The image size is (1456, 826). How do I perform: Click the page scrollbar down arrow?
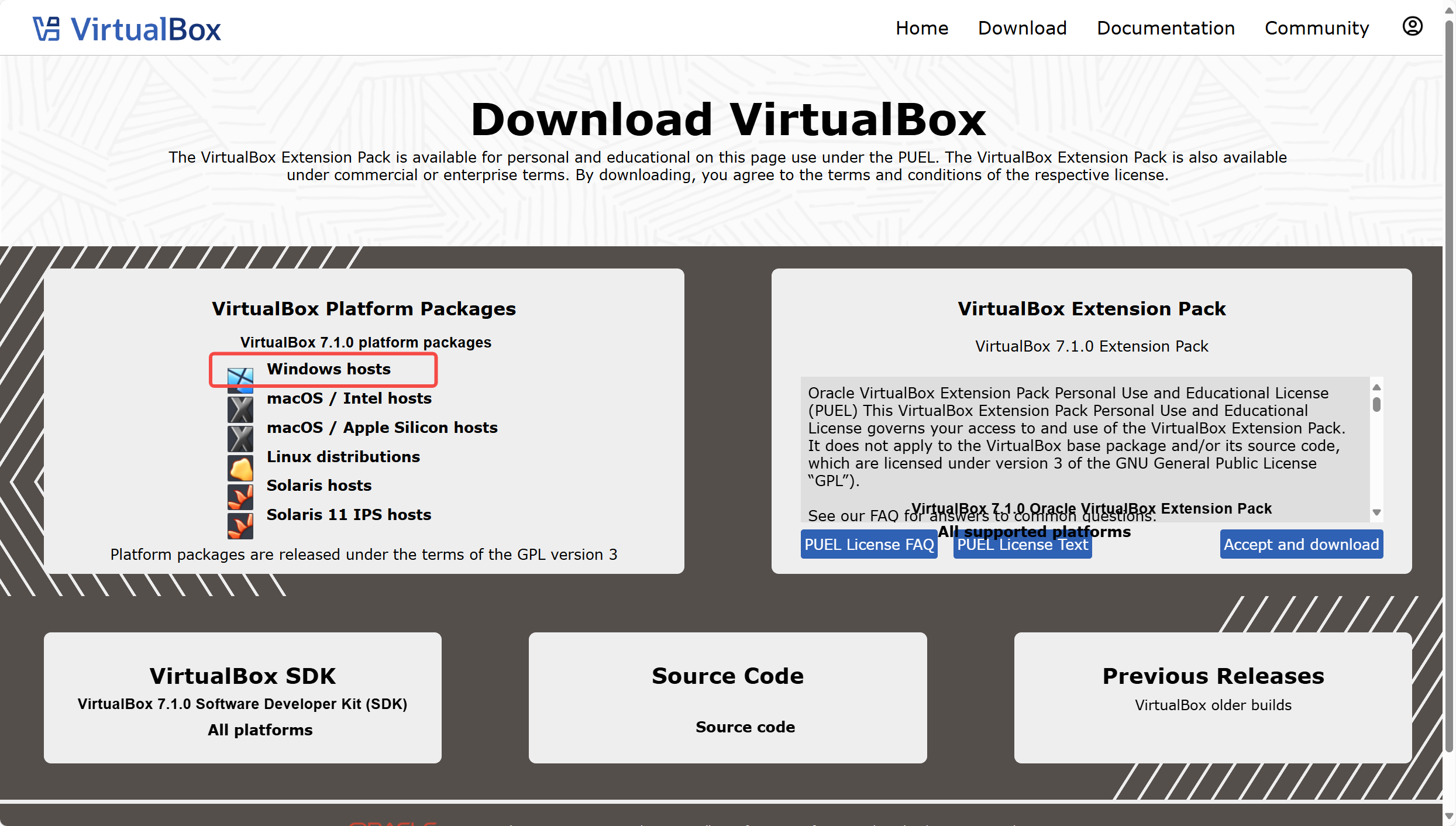pos(1448,816)
